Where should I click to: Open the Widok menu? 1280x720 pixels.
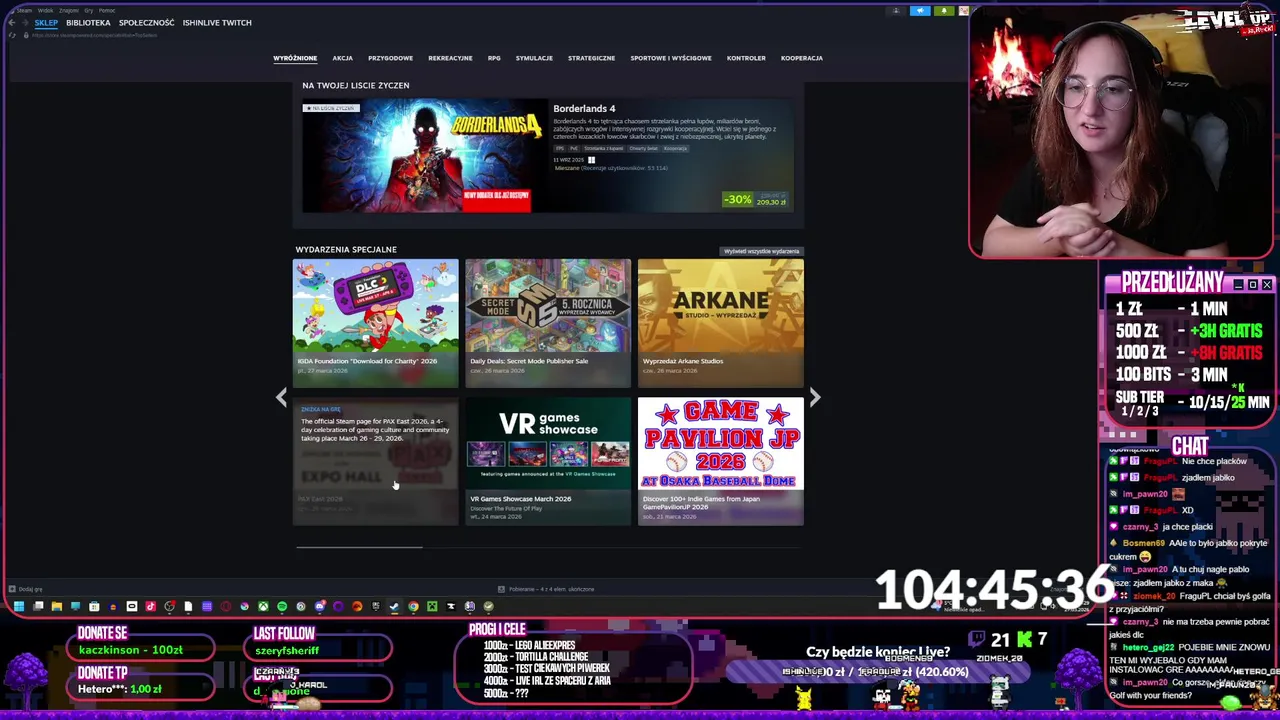[x=45, y=10]
